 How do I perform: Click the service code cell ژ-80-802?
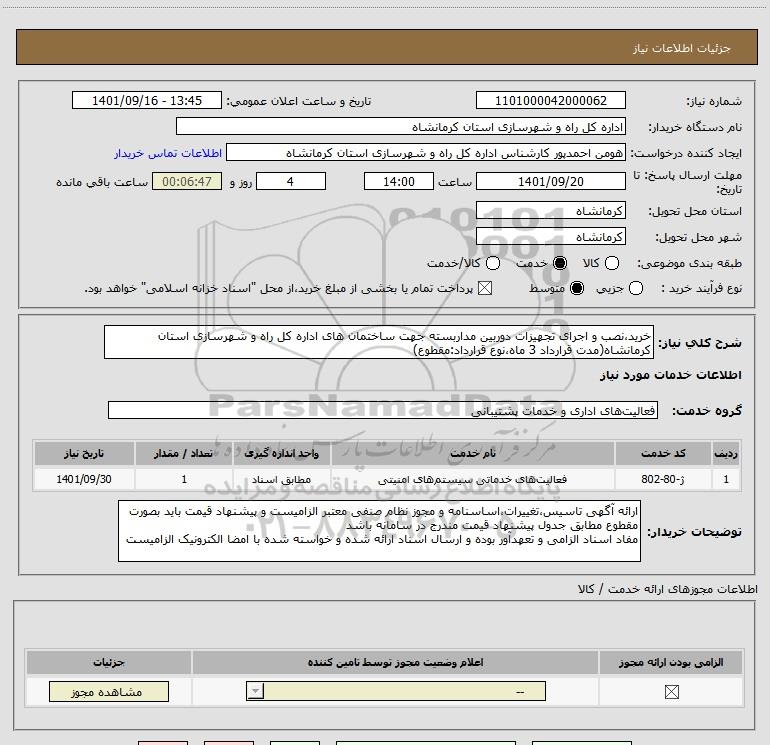pyautogui.click(x=662, y=479)
